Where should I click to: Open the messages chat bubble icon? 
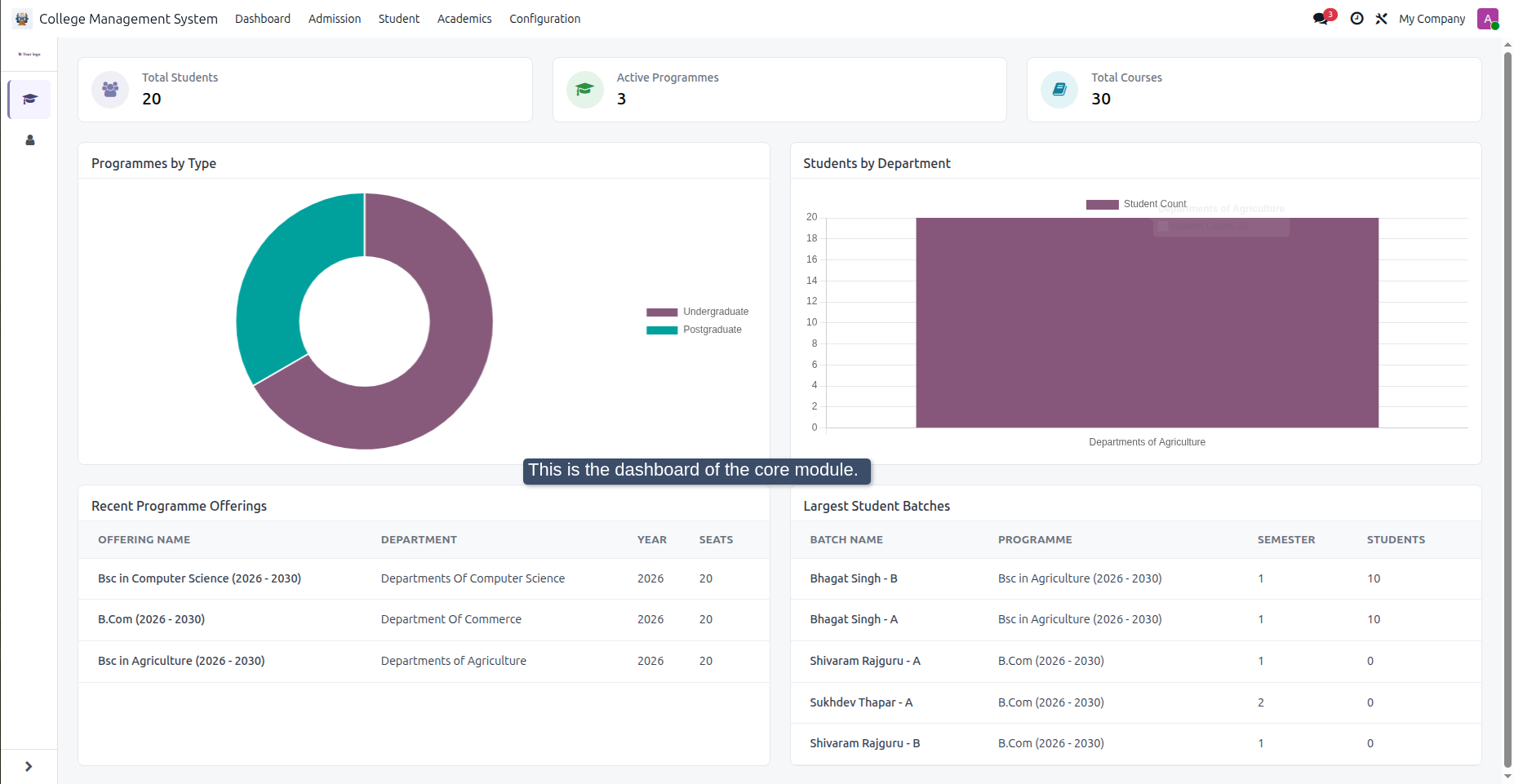pos(1321,19)
